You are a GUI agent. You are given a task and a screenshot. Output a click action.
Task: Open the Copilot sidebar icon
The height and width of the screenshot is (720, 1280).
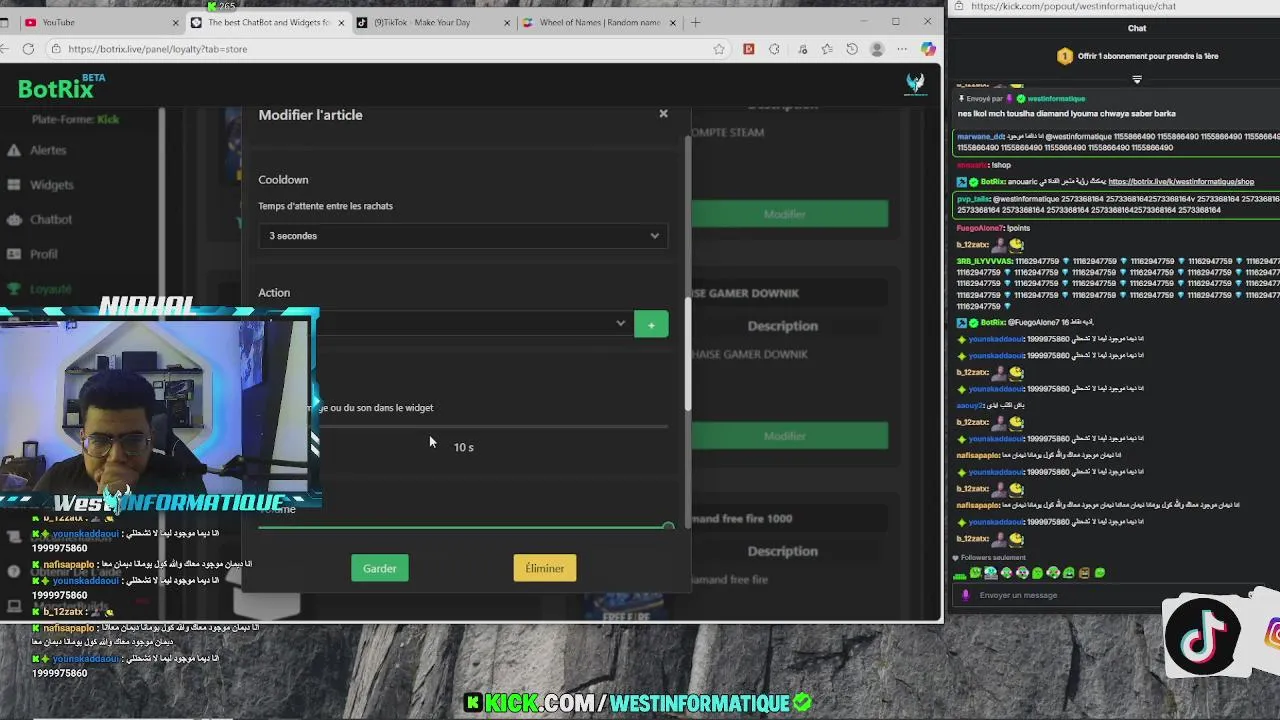tap(928, 49)
